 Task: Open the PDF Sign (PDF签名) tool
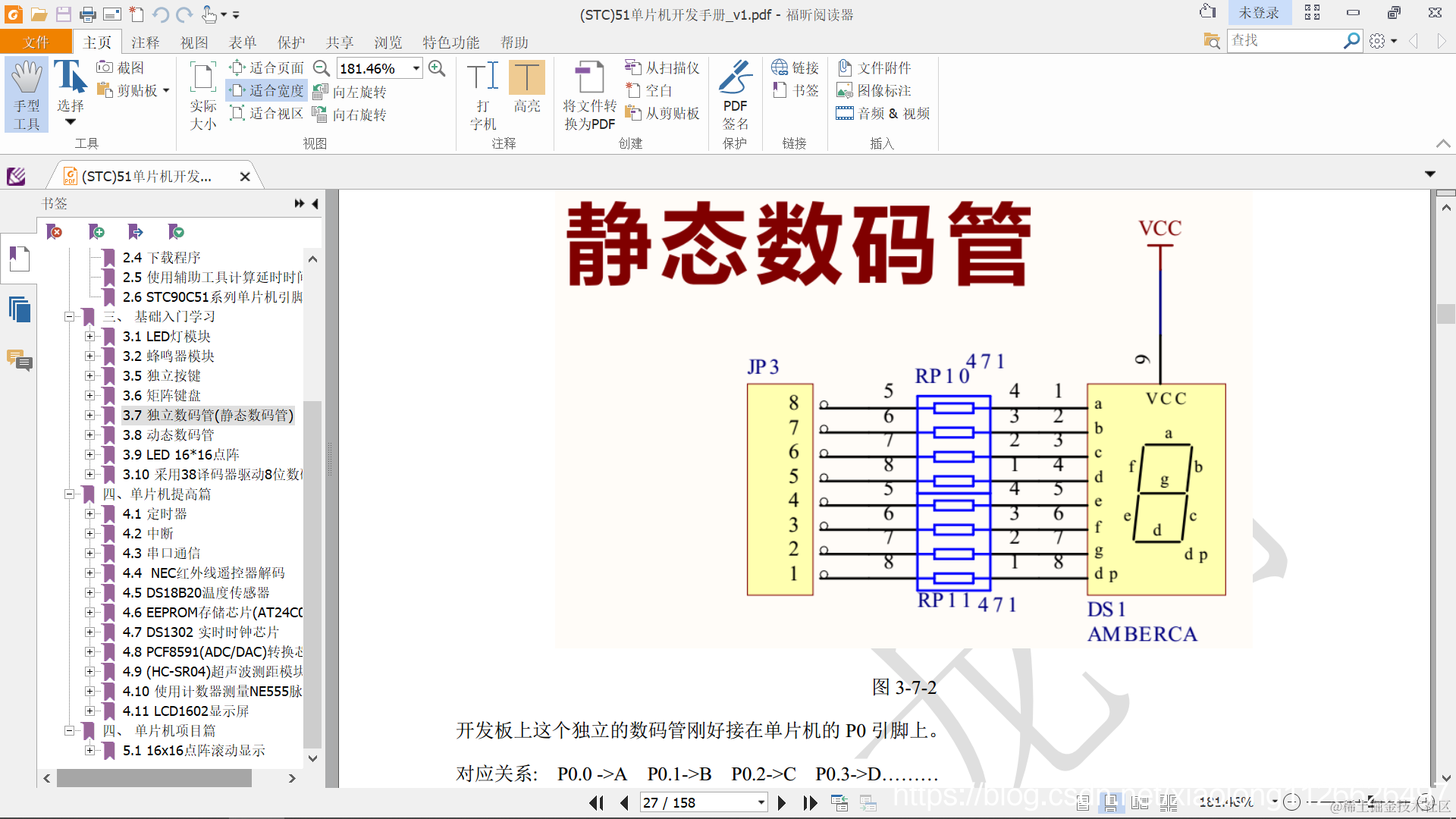point(734,95)
